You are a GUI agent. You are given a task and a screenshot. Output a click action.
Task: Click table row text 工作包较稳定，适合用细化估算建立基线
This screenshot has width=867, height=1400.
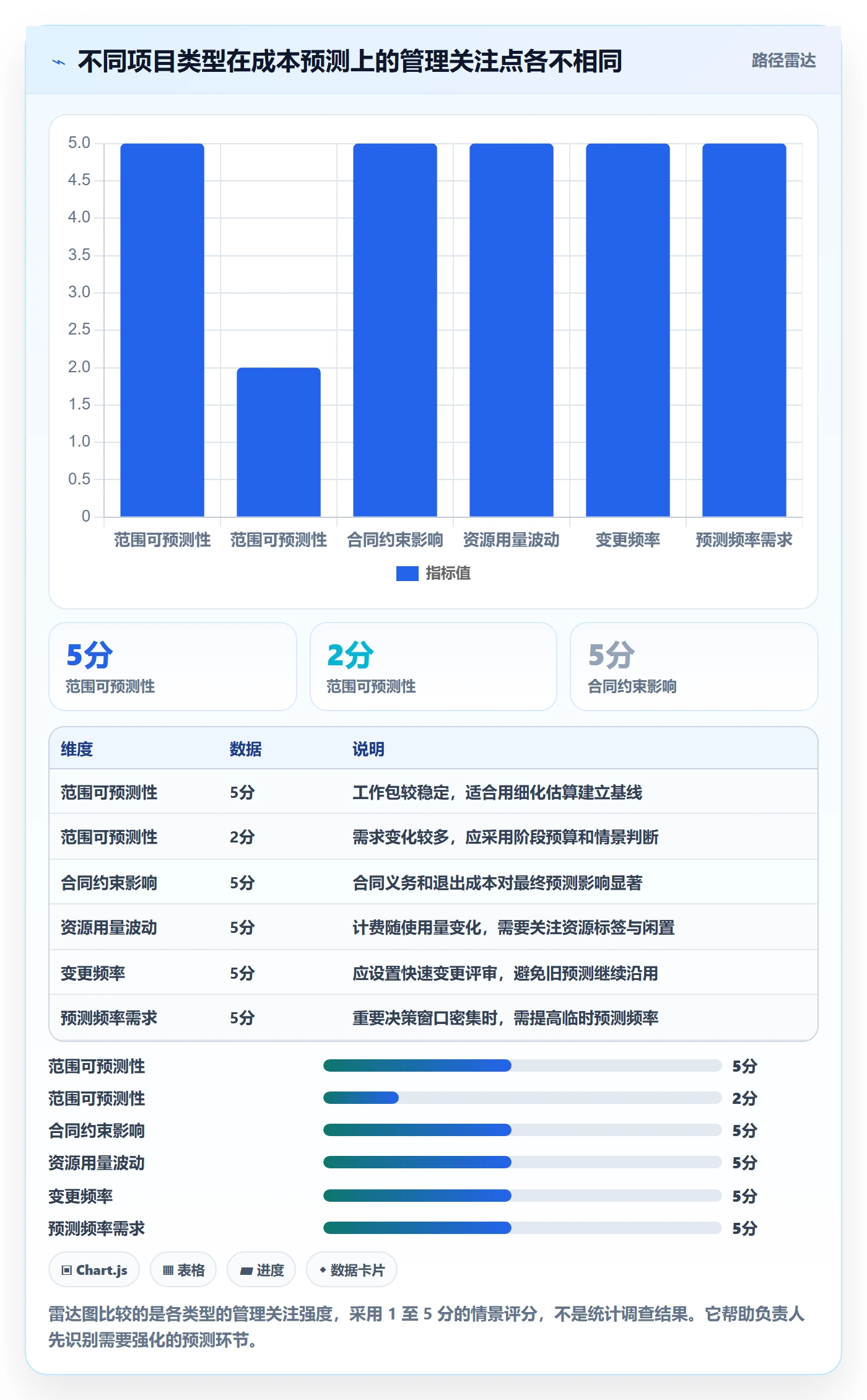coord(497,792)
